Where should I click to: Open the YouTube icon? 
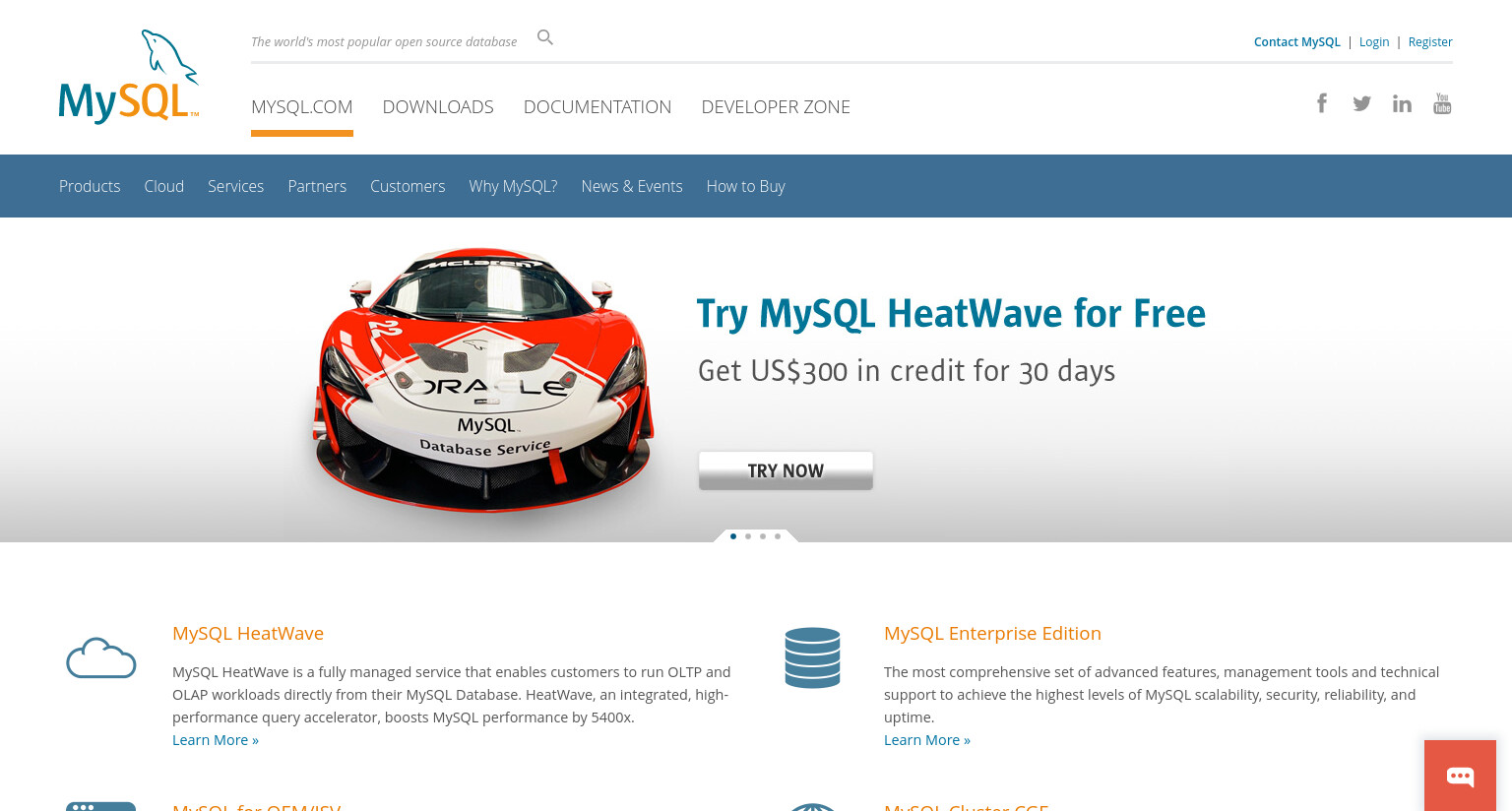[1442, 103]
